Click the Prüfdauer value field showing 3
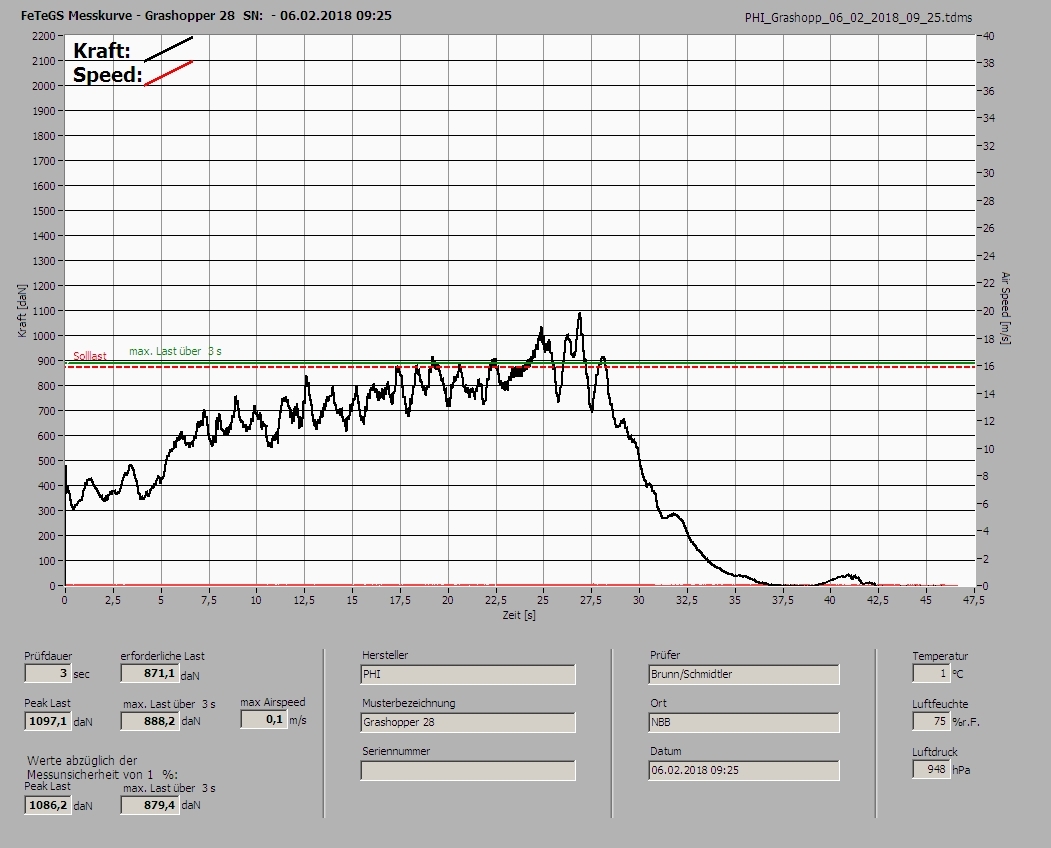 (x=48, y=673)
